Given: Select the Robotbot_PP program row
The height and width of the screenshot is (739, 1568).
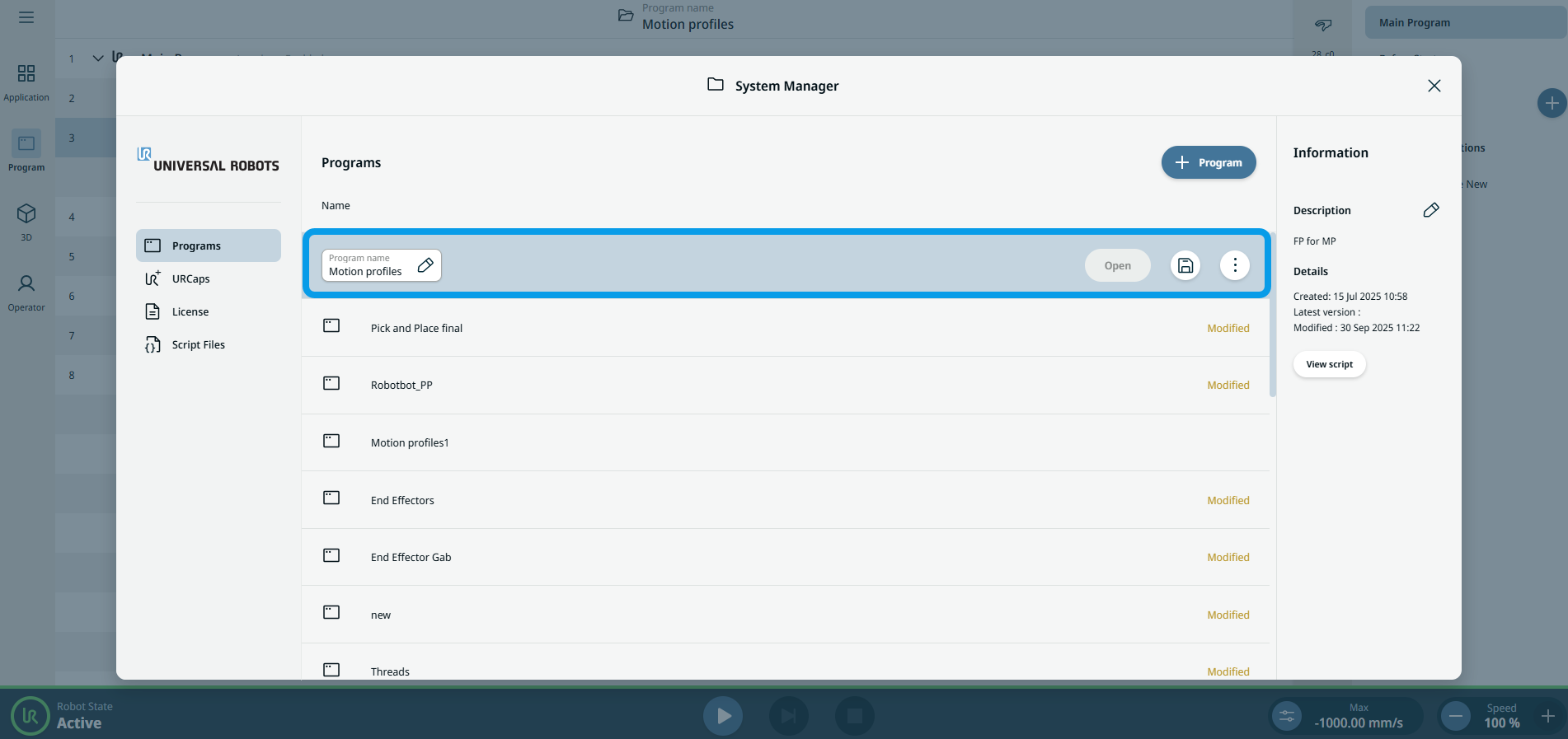Looking at the screenshot, I should tap(401, 386).
